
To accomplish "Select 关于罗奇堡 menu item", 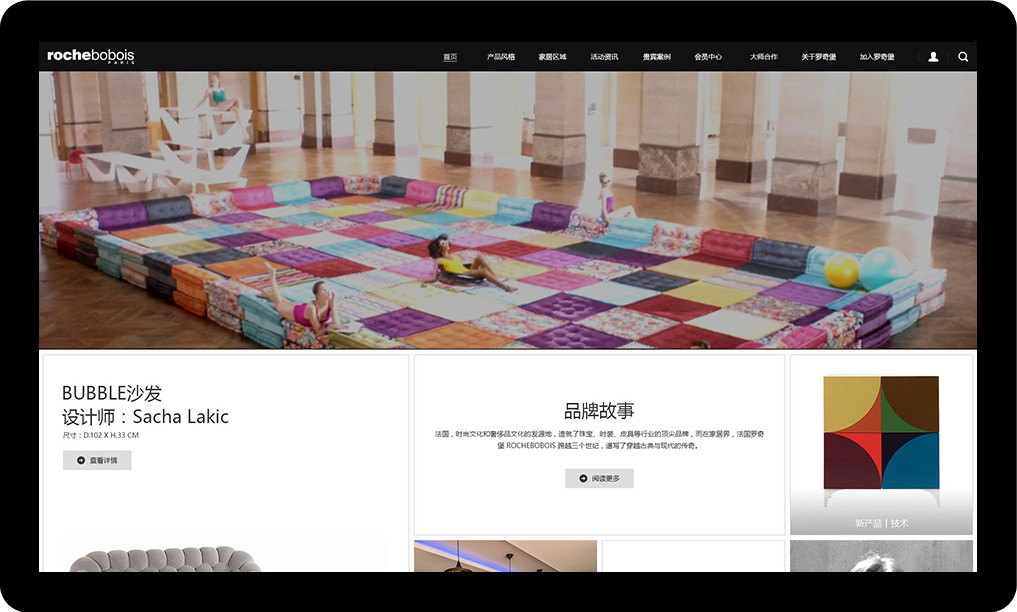I will coord(818,57).
